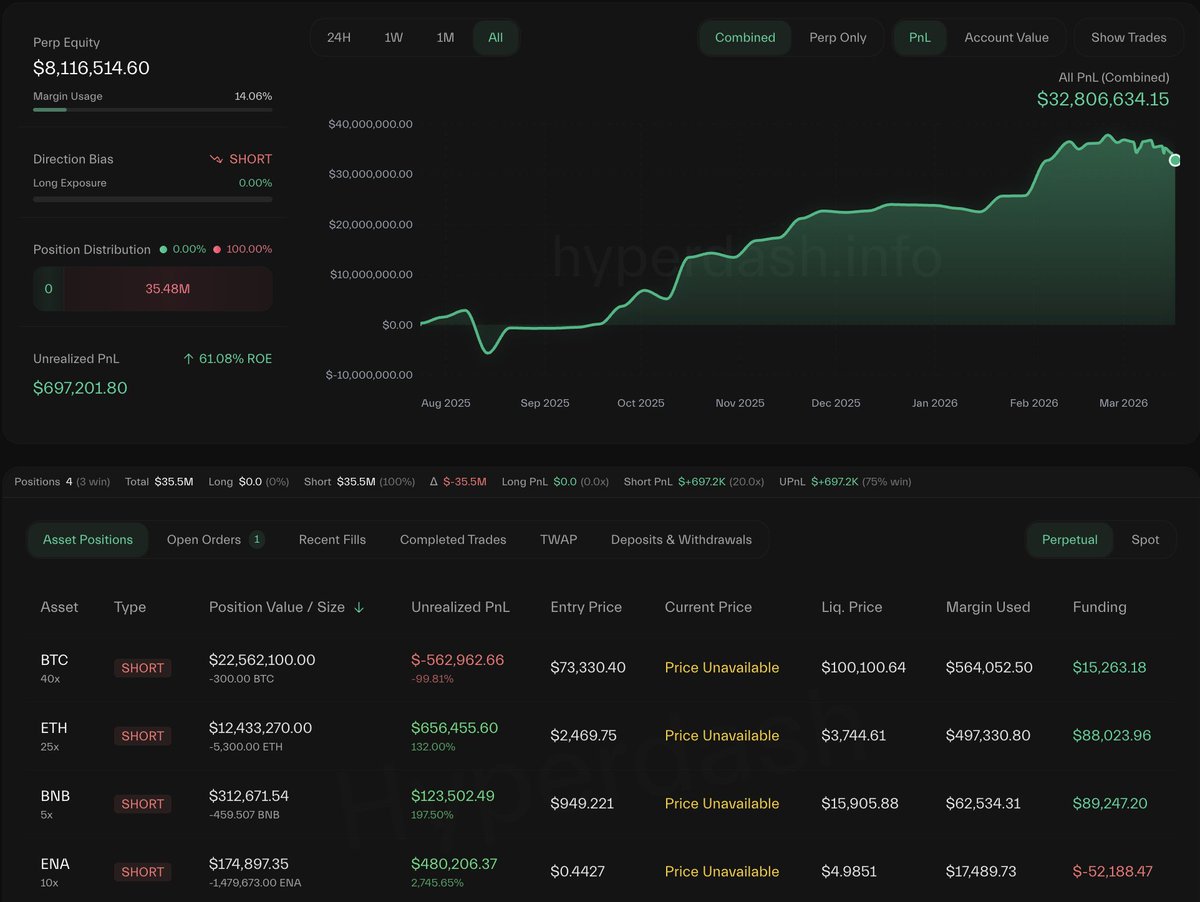The image size is (1200, 902).
Task: Click the Margin Usage progress bar
Action: (152, 110)
